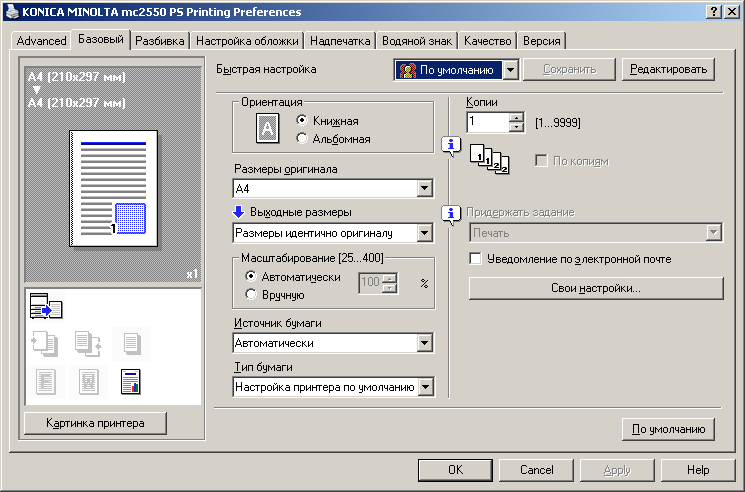
Task: Click the greyed single sheet icon in summary panel
Action: pos(131,343)
